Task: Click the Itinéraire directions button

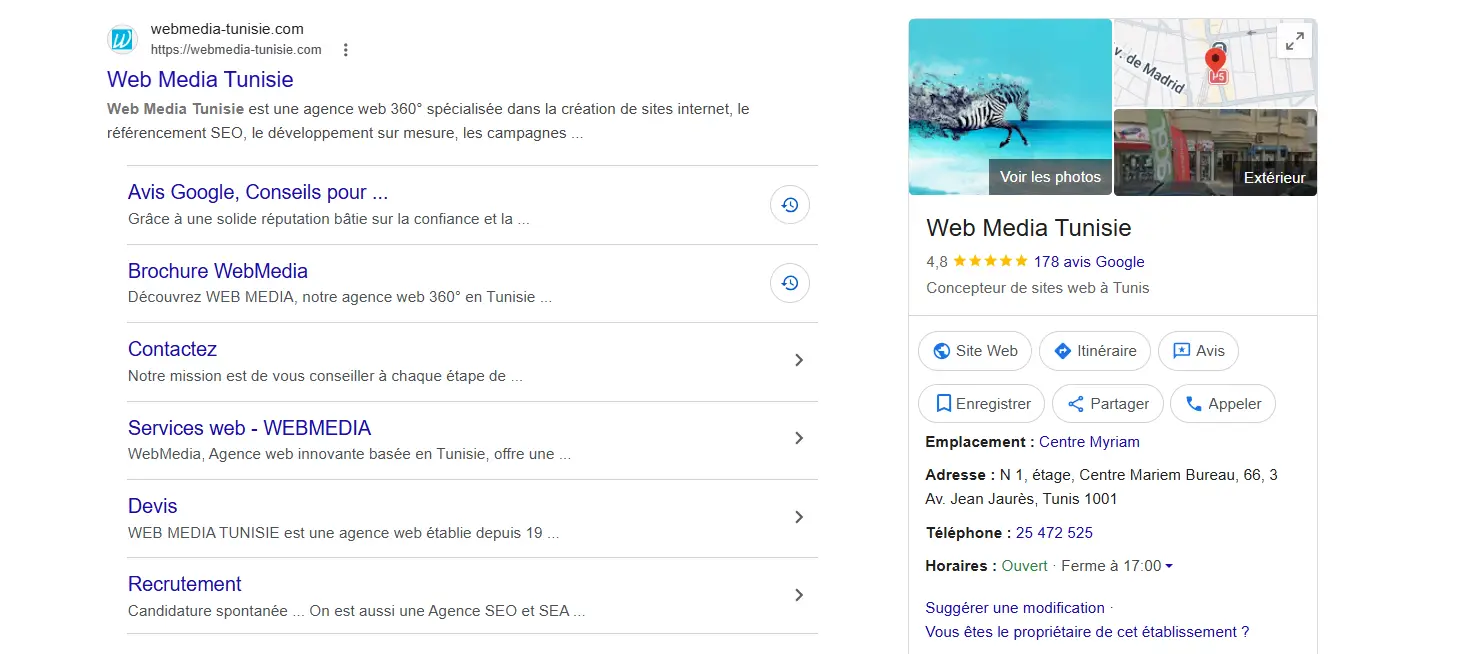Action: pos(1095,351)
